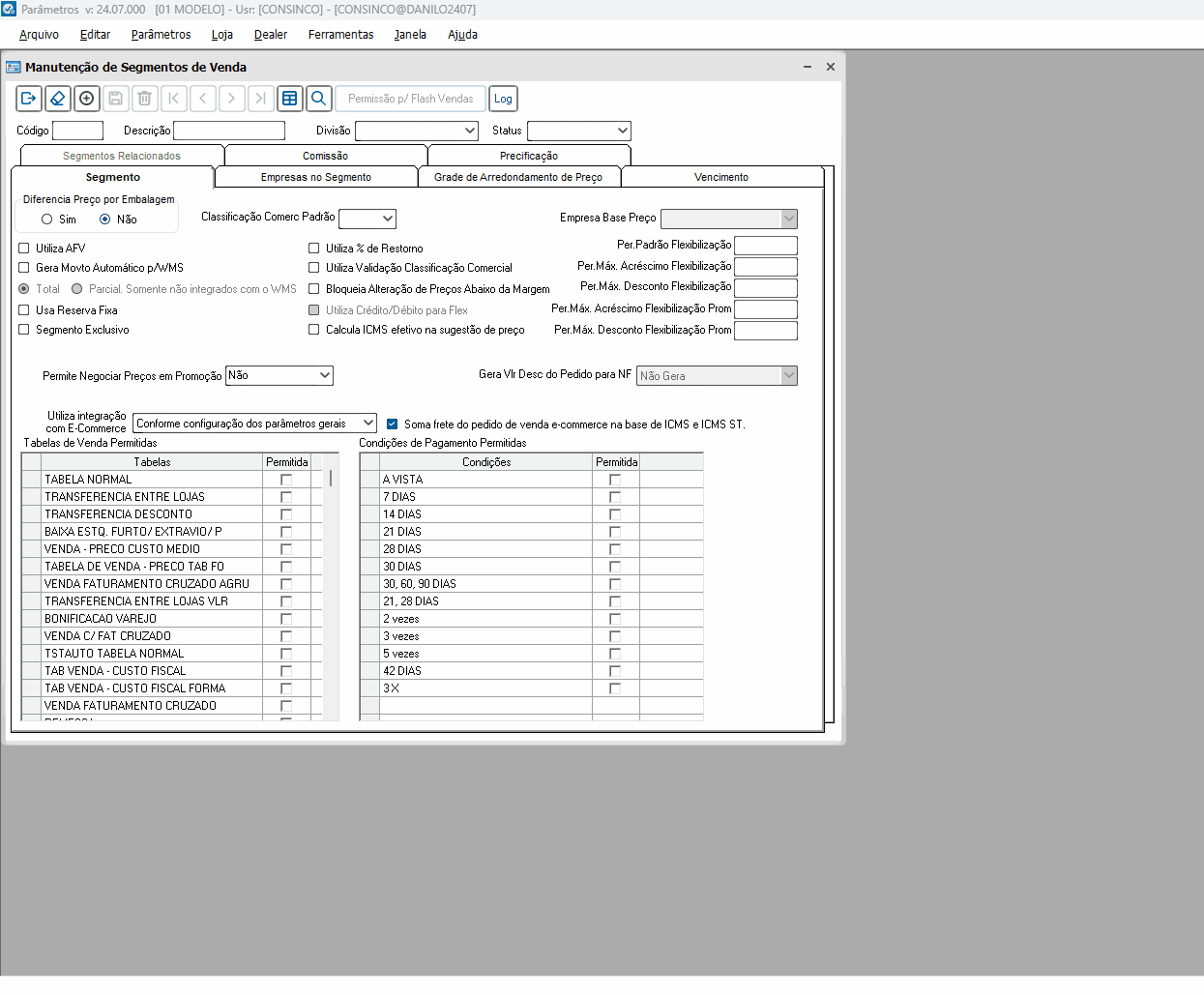Toggle Calcula ICMS efetivo na sugestão de preço
This screenshot has height=995, width=1204.
[313, 330]
